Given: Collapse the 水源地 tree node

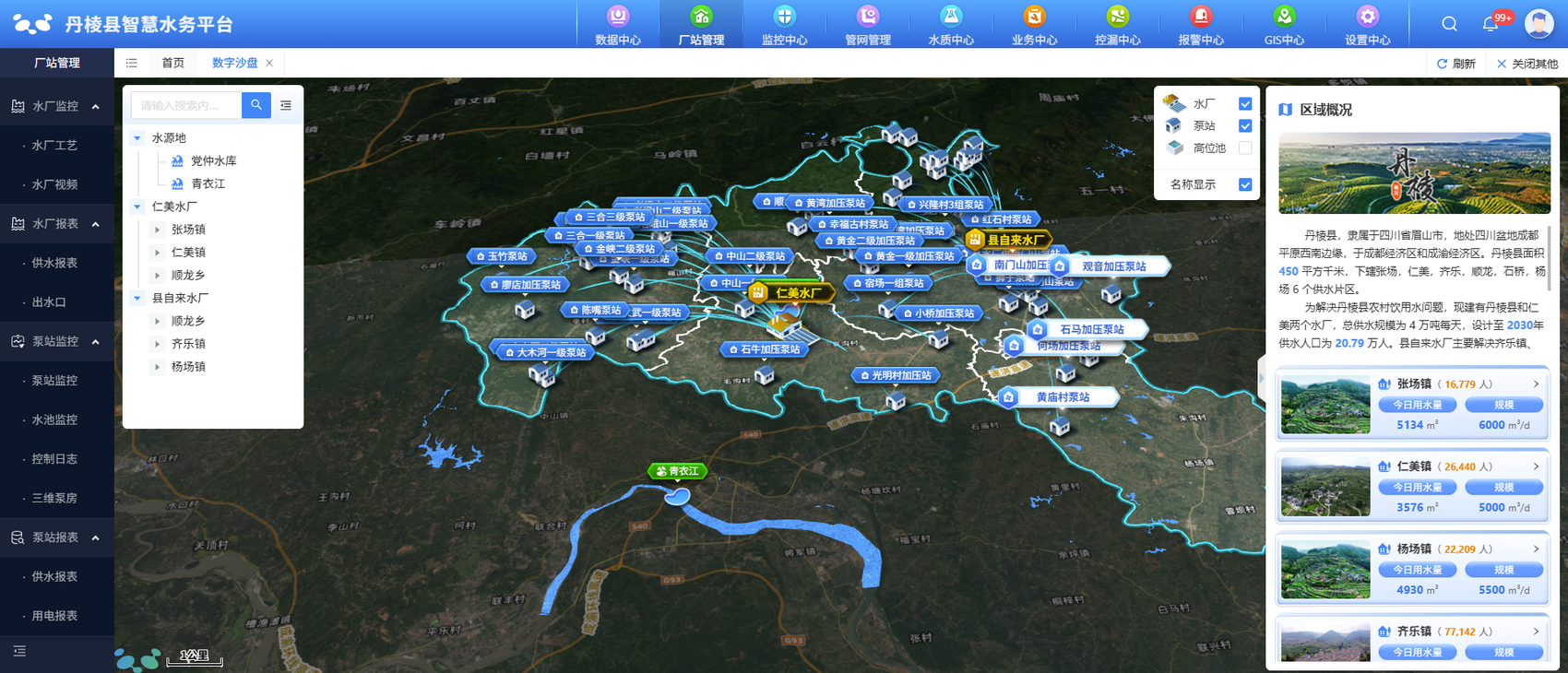Looking at the screenshot, I should click(137, 138).
